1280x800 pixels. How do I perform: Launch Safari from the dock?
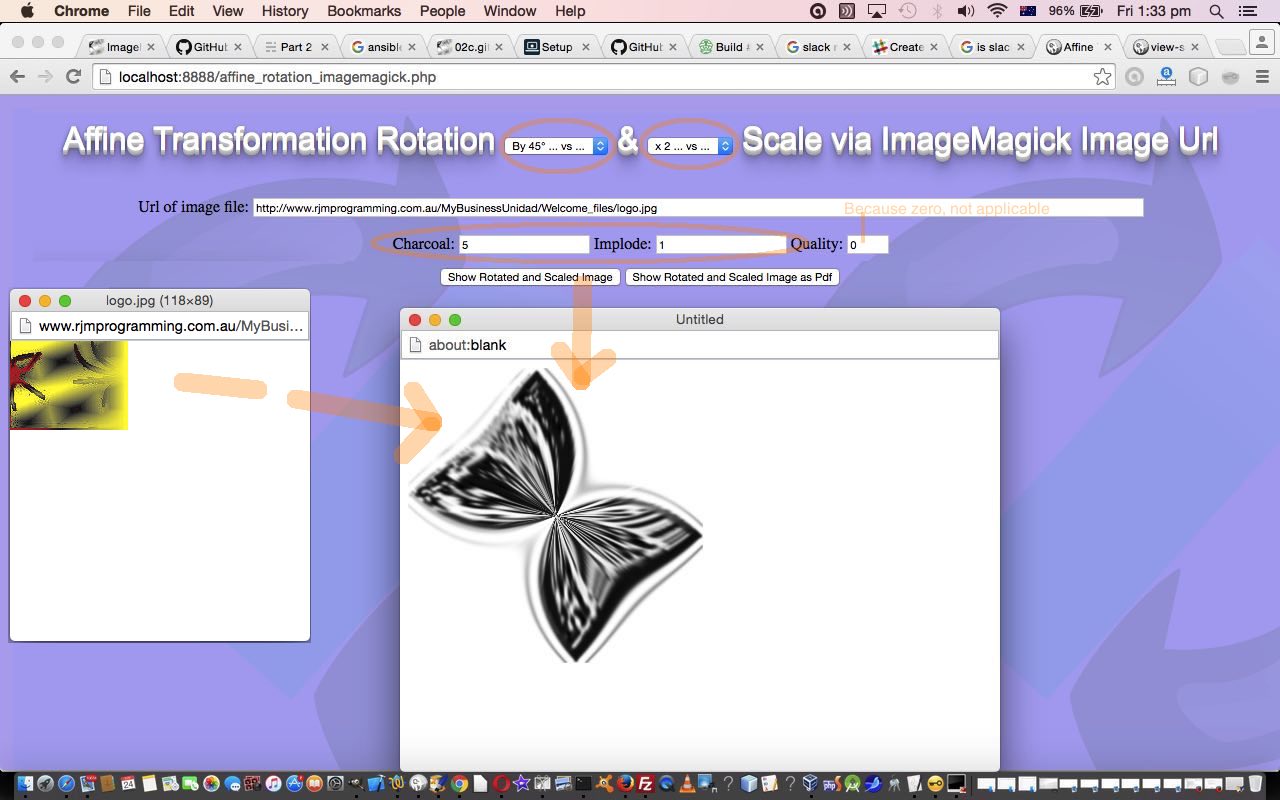(66, 783)
